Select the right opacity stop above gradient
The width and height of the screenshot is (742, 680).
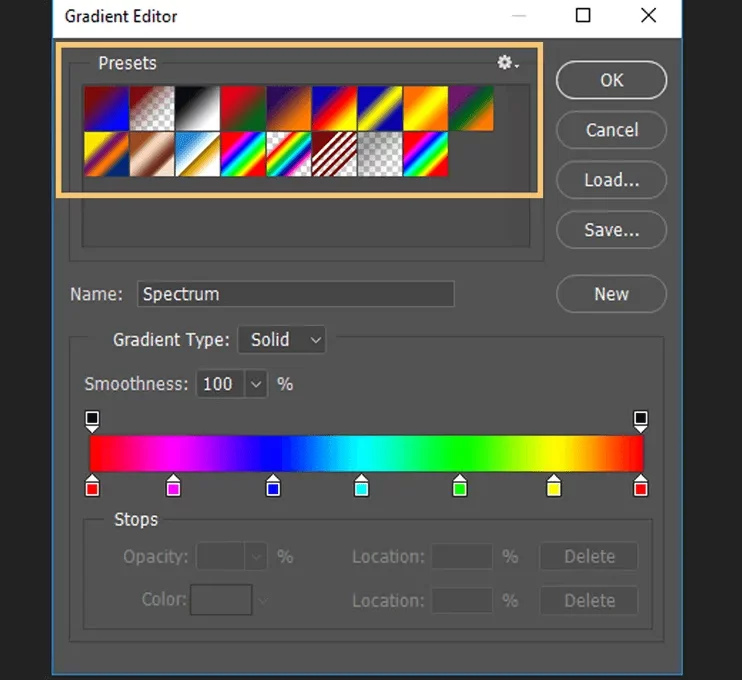pos(640,421)
